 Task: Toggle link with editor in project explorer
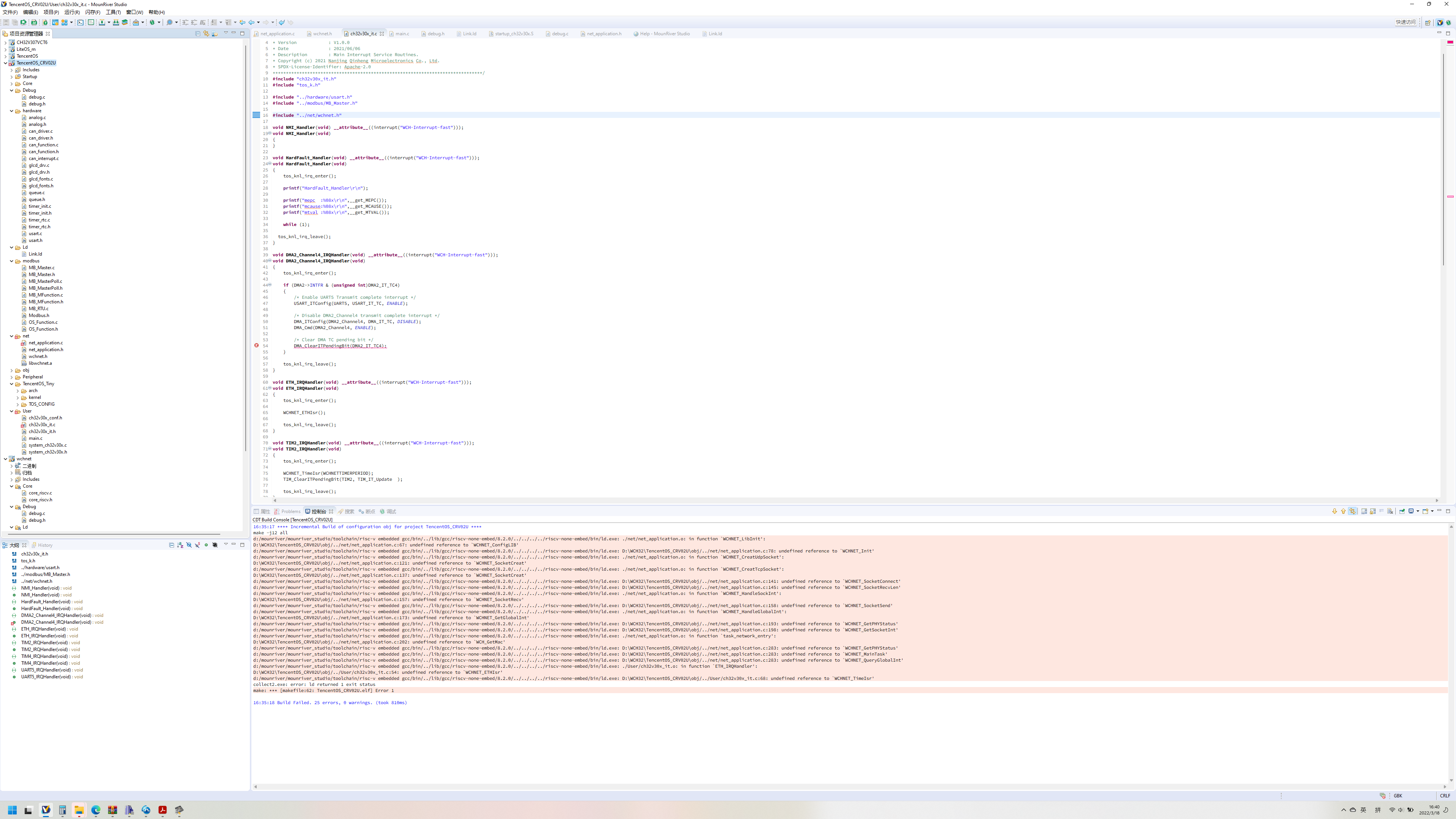(206, 33)
